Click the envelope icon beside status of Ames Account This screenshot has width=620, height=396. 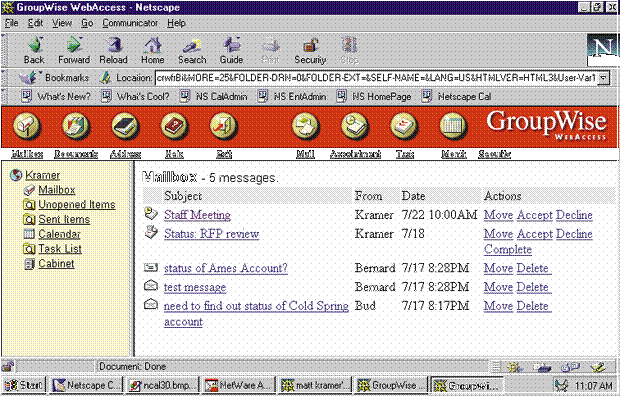151,267
